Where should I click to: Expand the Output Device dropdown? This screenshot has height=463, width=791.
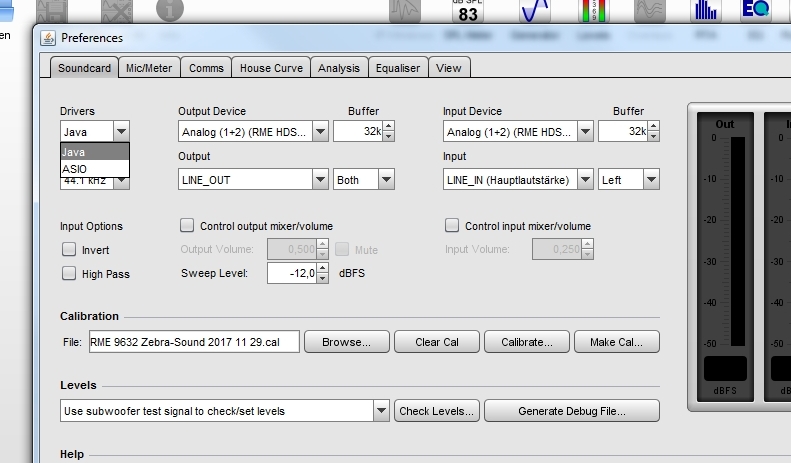[320, 131]
